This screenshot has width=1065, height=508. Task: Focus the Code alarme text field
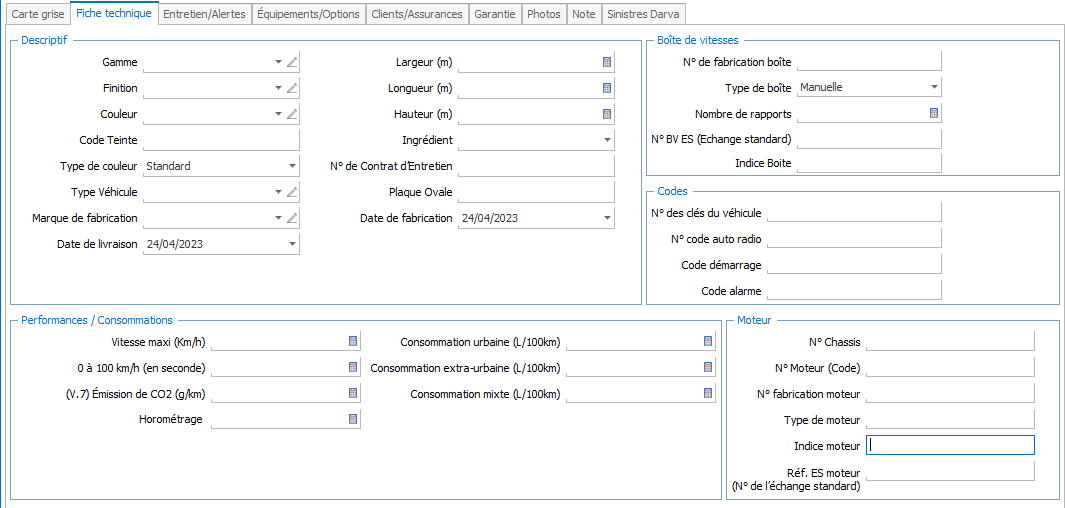853,291
